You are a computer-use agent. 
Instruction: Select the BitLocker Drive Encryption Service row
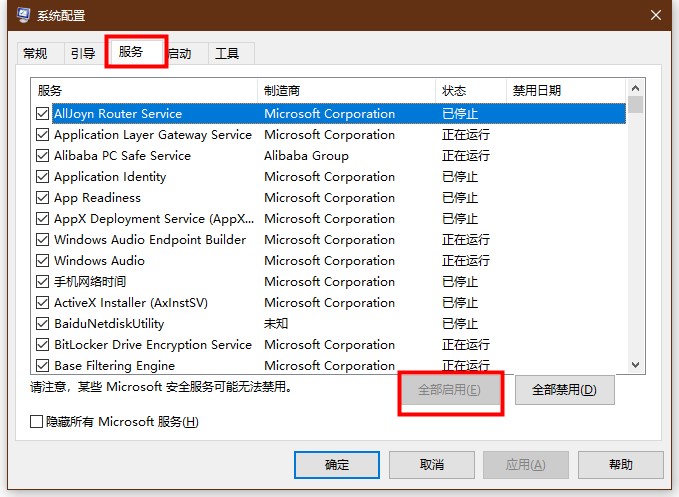(152, 345)
